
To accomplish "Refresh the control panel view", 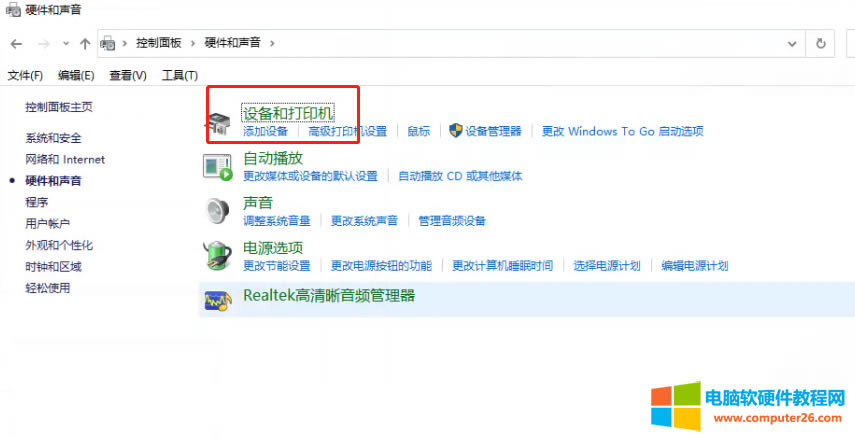I will coord(821,44).
